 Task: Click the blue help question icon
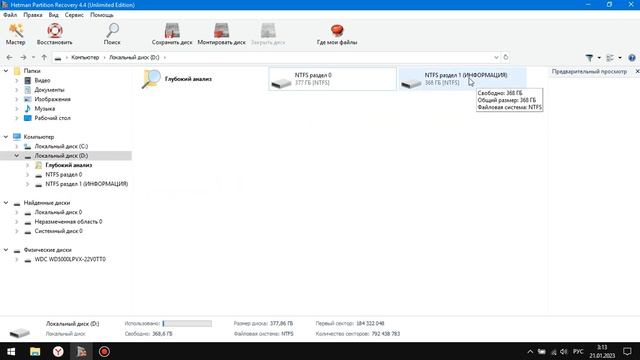click(632, 58)
